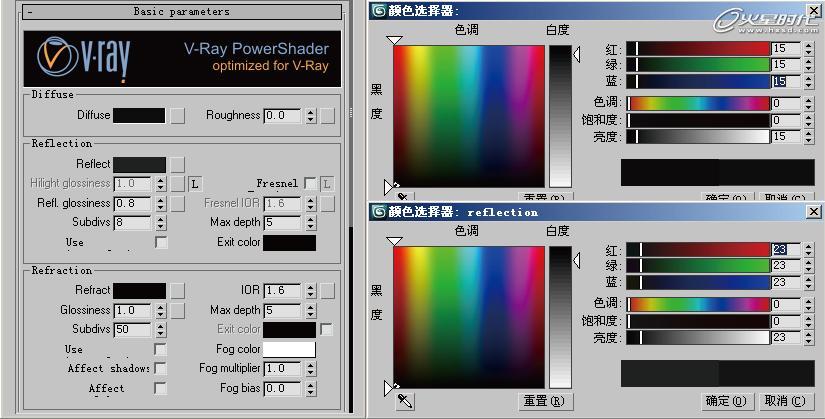Viewport: 825px width, 419px height.
Task: Click the app icon in reflection color selector title bar
Action: pos(378,212)
